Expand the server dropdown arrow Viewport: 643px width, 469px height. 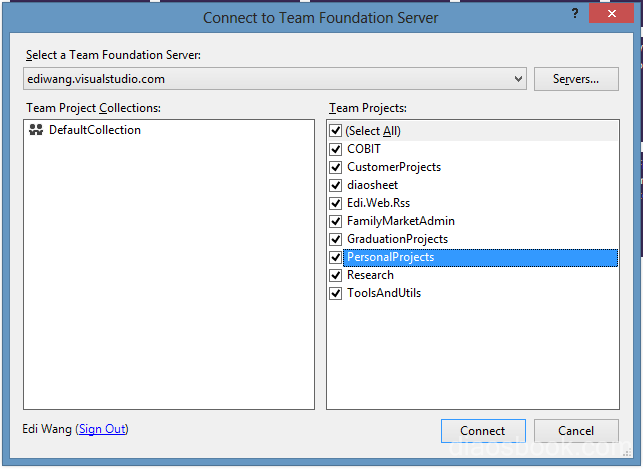click(x=518, y=79)
